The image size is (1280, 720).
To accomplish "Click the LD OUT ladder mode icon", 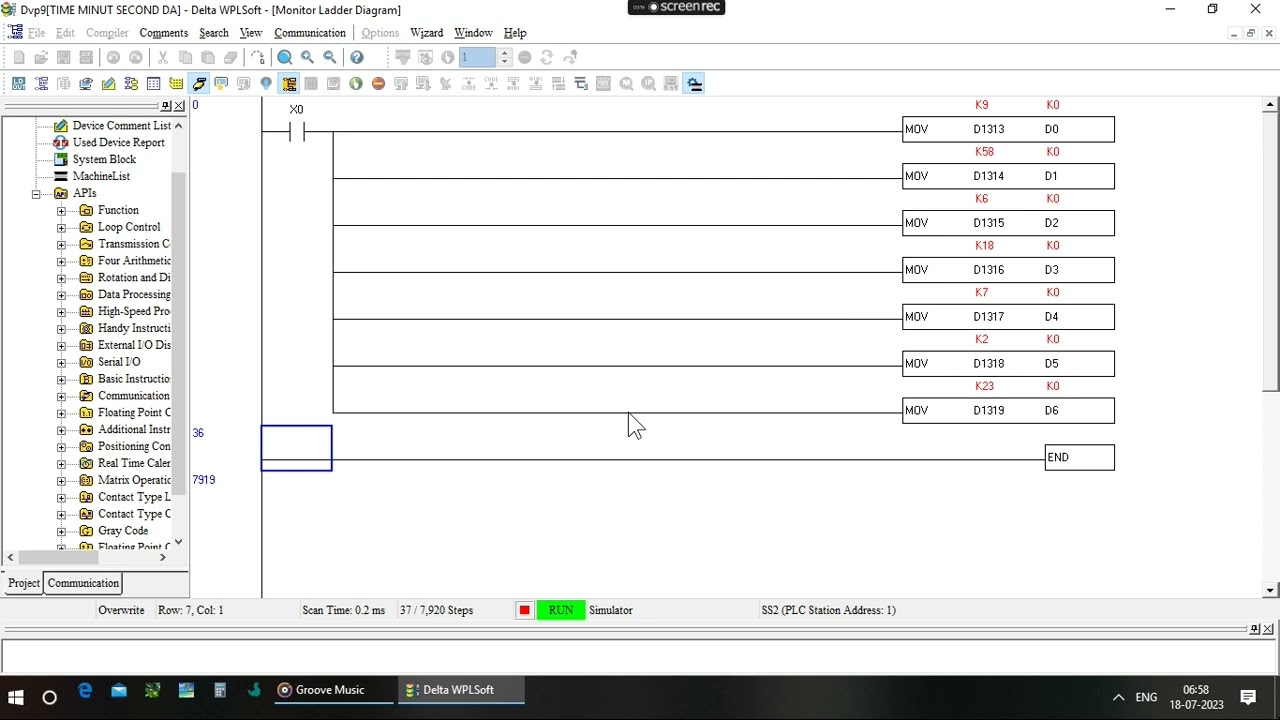I will (x=19, y=84).
